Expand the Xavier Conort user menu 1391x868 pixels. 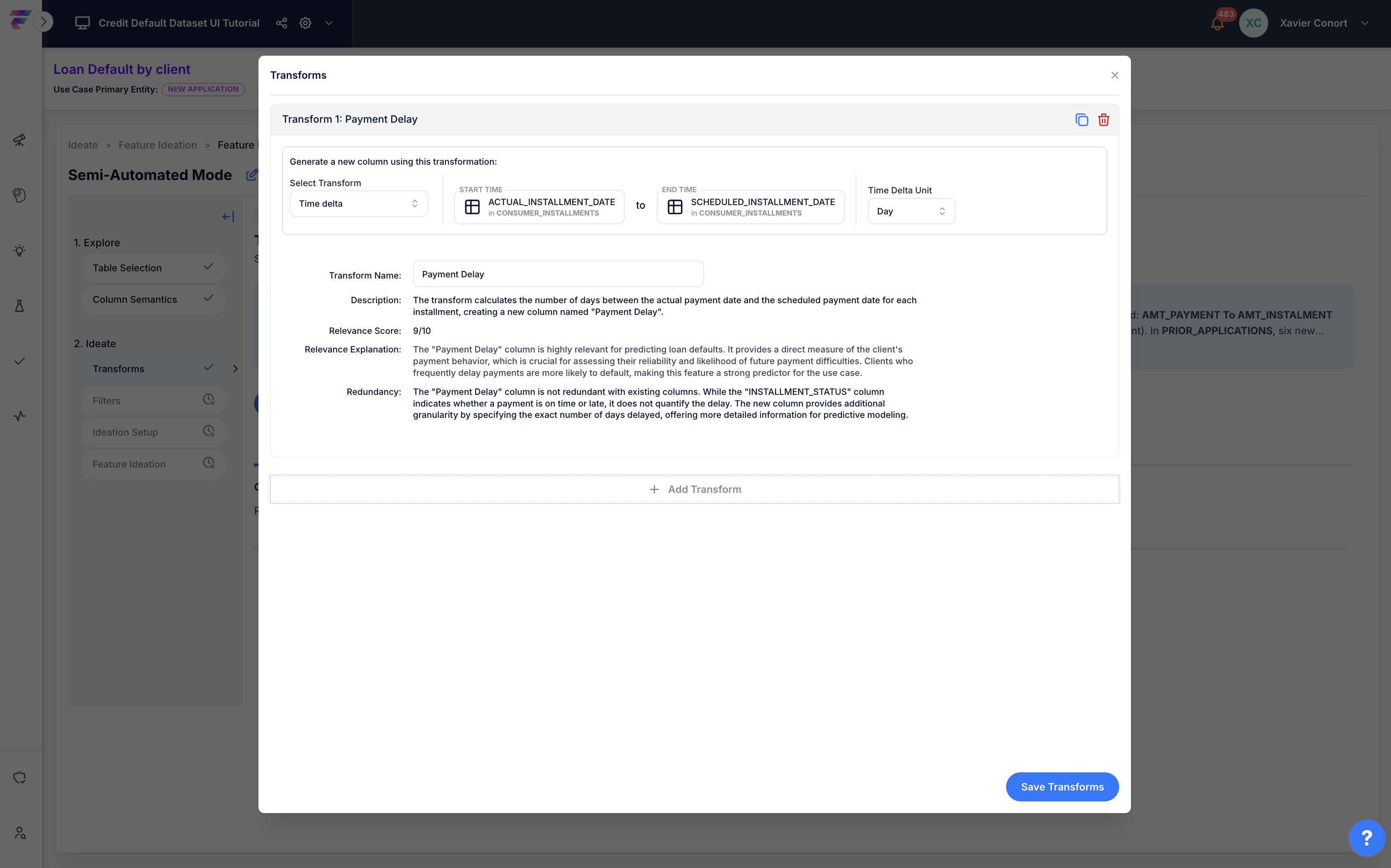[1365, 23]
